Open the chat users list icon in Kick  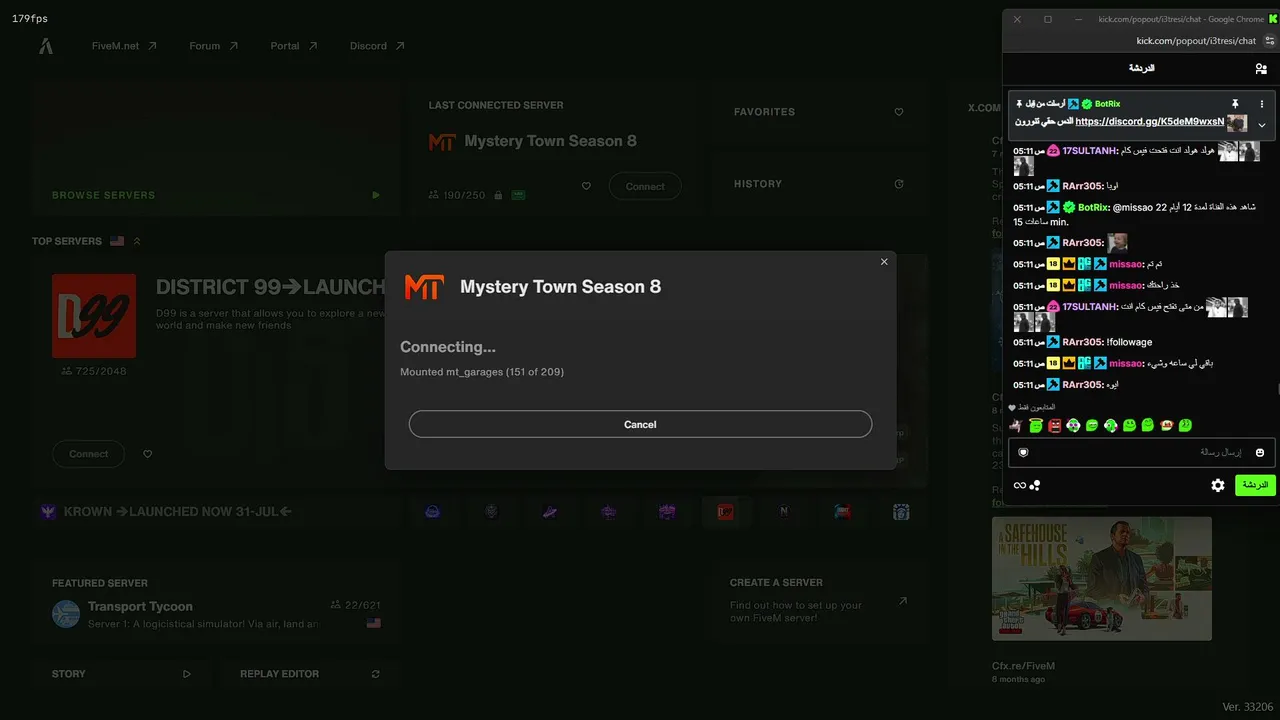coord(1261,68)
